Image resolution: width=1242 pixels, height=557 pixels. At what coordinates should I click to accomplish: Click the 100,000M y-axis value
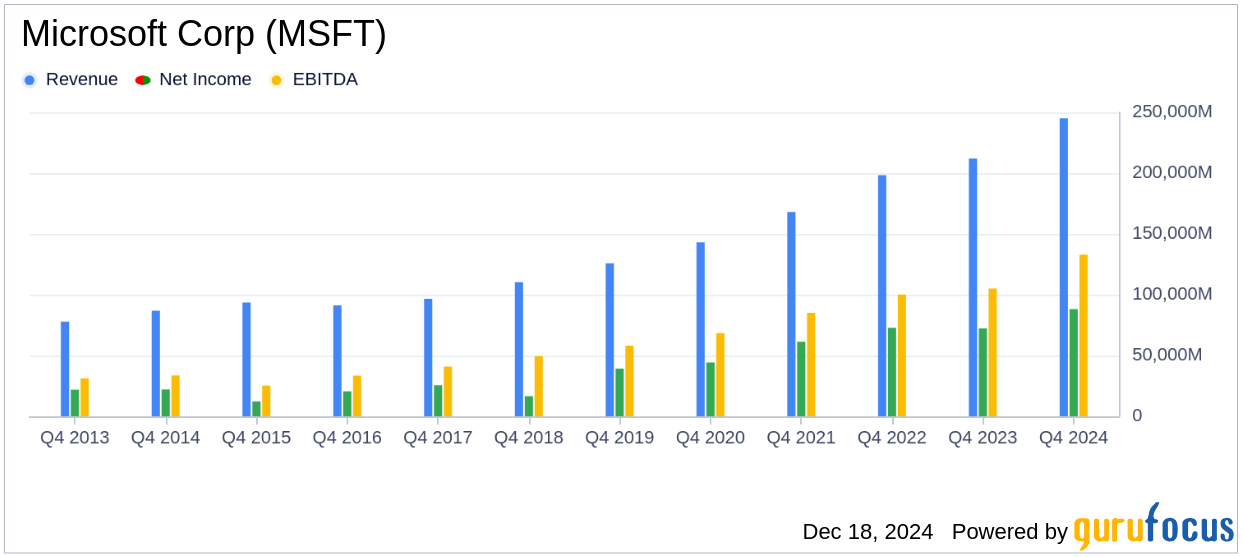pyautogui.click(x=1172, y=294)
